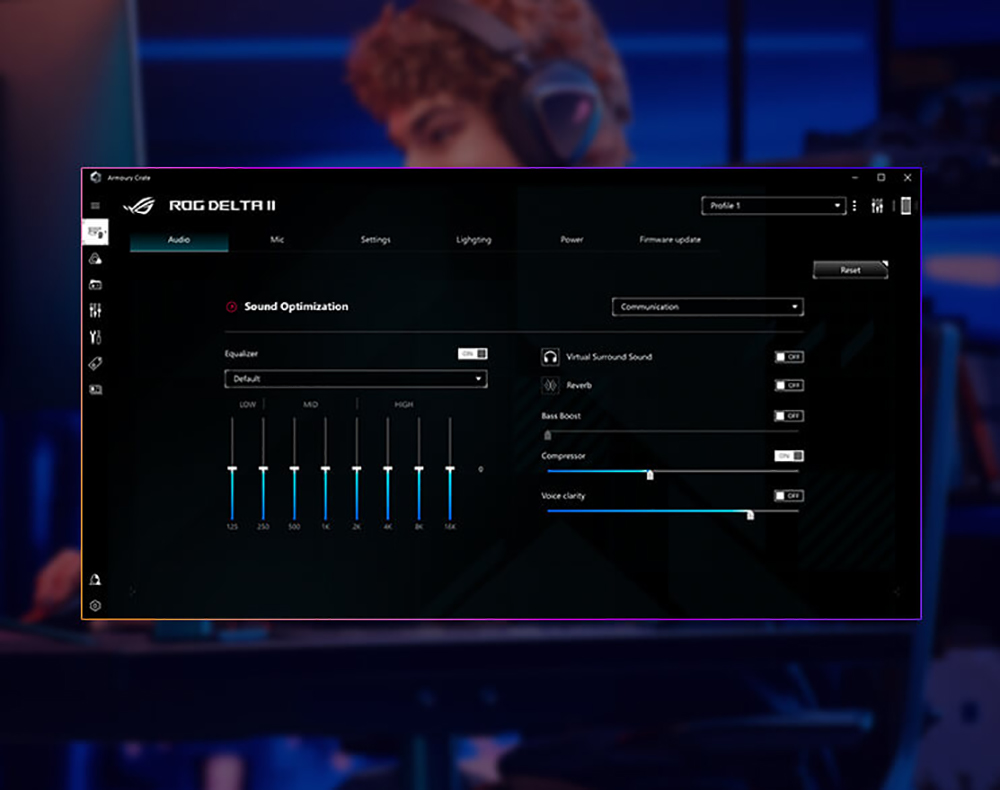Click the sliders icon in the sidebar
1000x790 pixels.
[97, 311]
